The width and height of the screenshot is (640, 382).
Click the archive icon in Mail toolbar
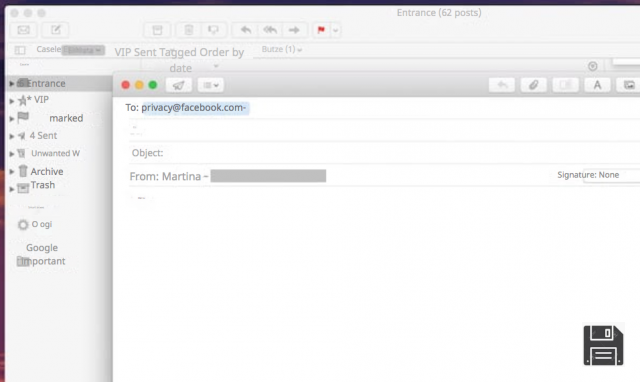point(157,30)
